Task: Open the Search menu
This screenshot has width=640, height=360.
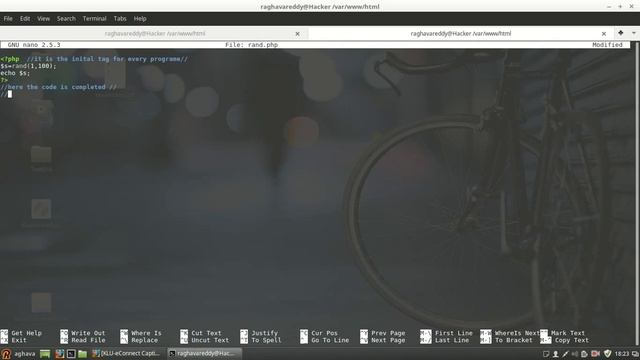Action: 66,19
